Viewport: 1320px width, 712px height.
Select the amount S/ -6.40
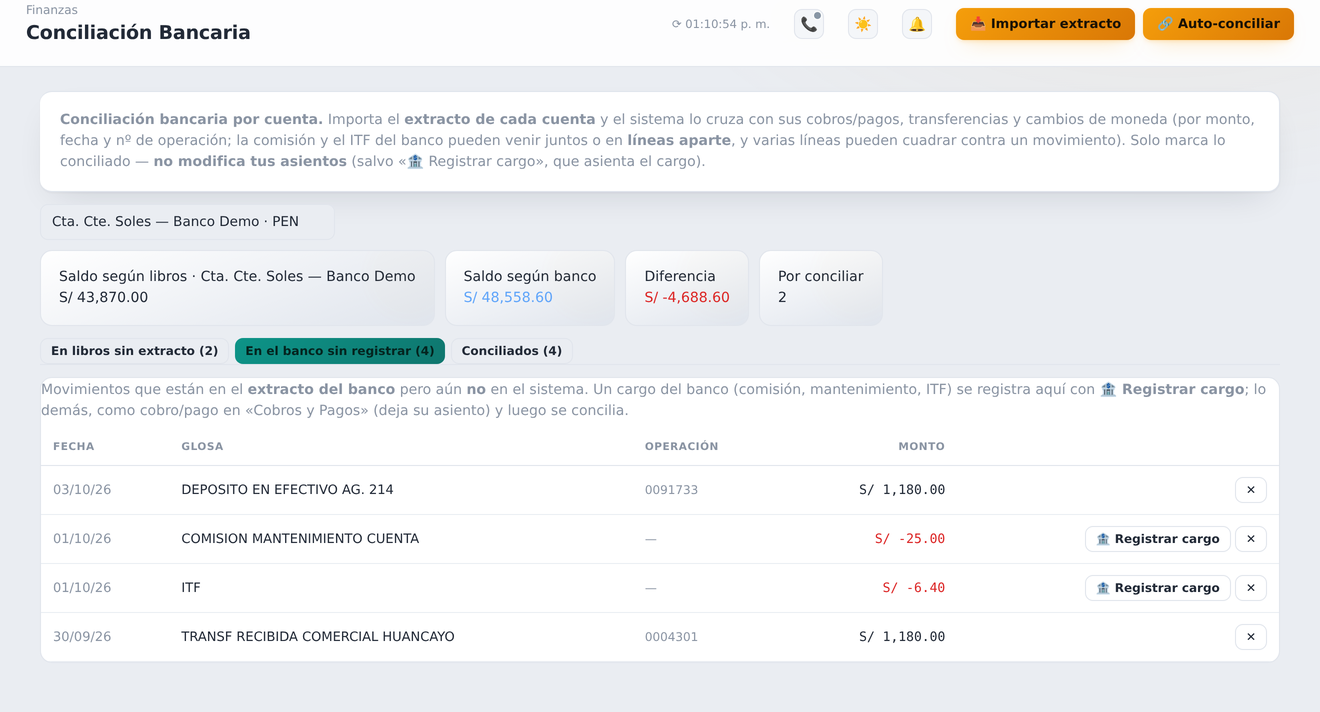914,588
